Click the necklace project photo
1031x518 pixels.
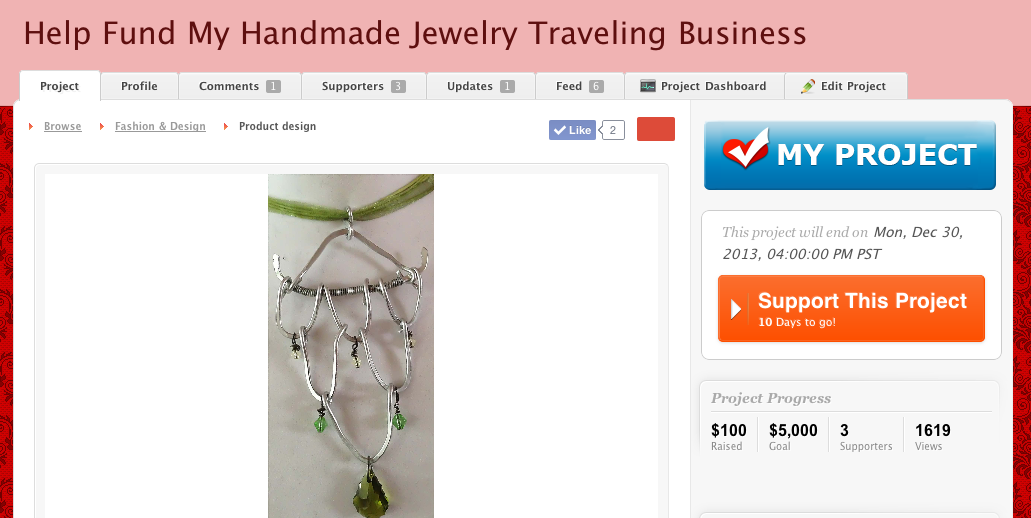point(350,346)
